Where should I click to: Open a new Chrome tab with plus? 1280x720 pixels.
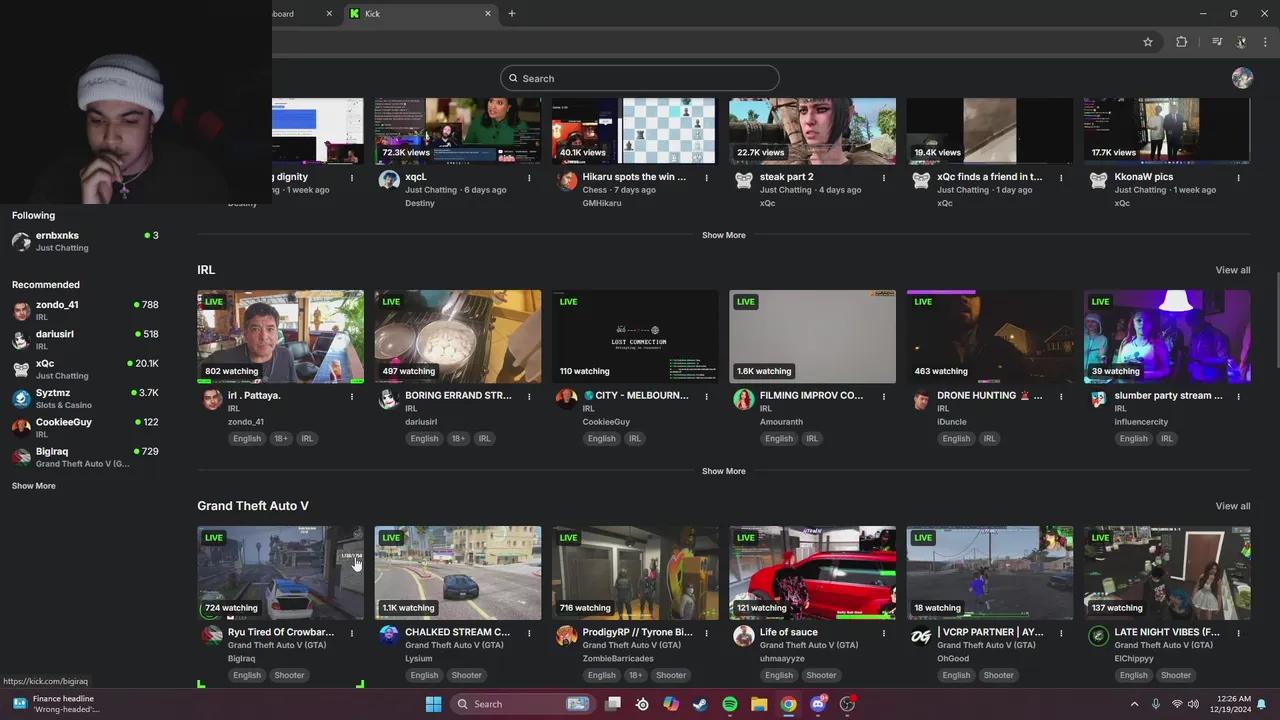(x=511, y=13)
